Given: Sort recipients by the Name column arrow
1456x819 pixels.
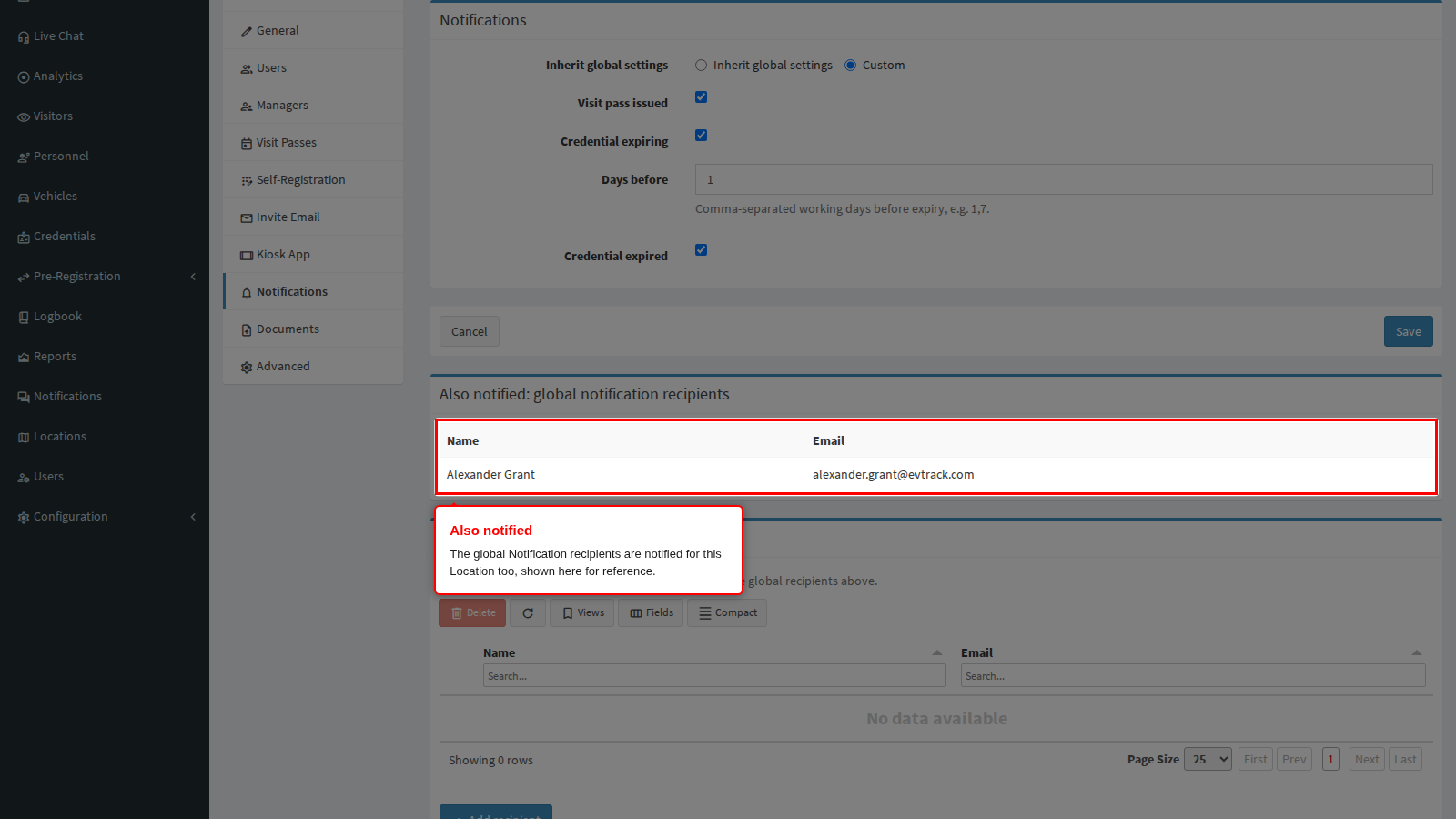Looking at the screenshot, I should click(937, 652).
